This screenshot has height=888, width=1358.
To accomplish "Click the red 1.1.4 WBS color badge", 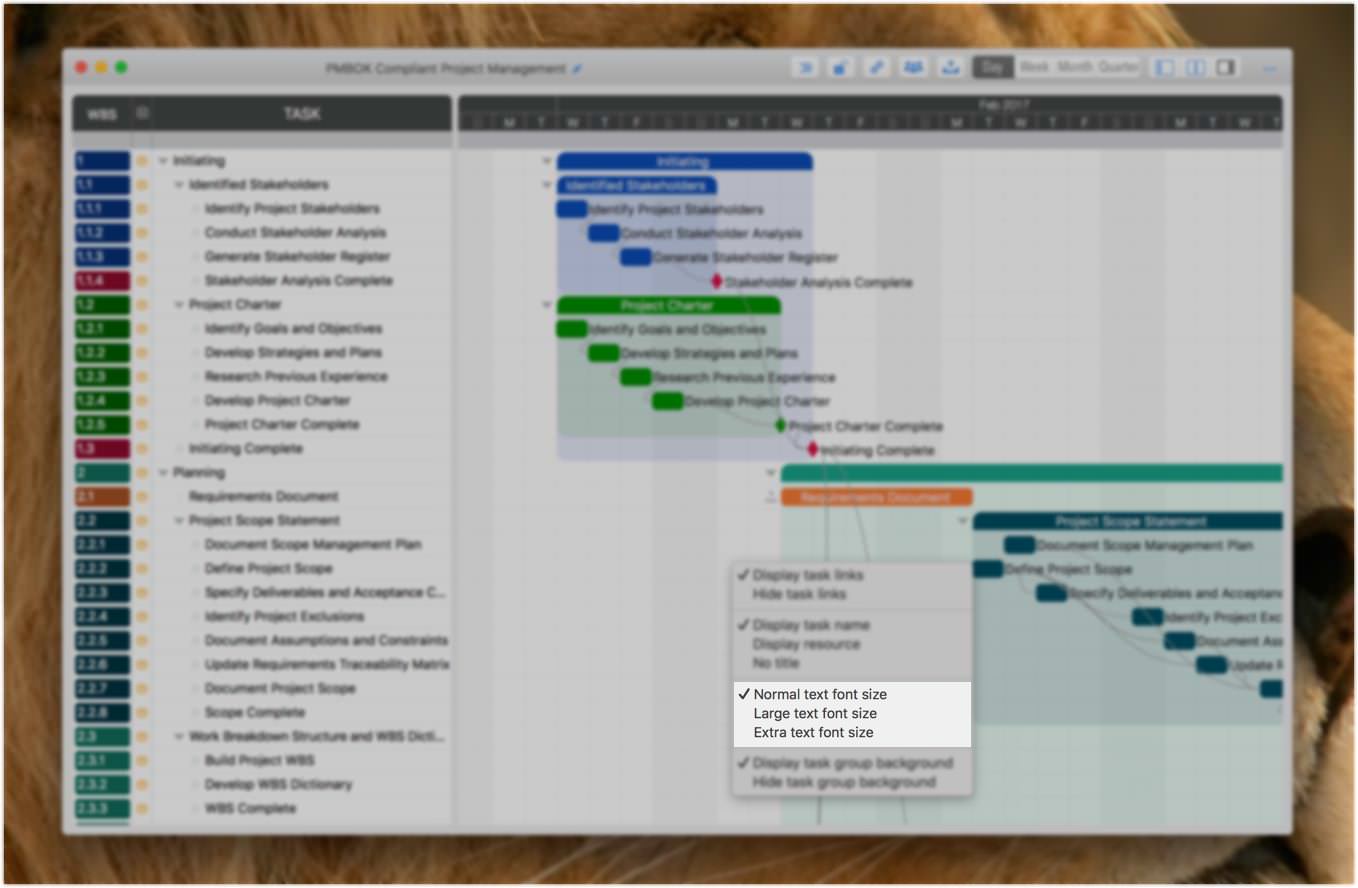I will pos(102,281).
